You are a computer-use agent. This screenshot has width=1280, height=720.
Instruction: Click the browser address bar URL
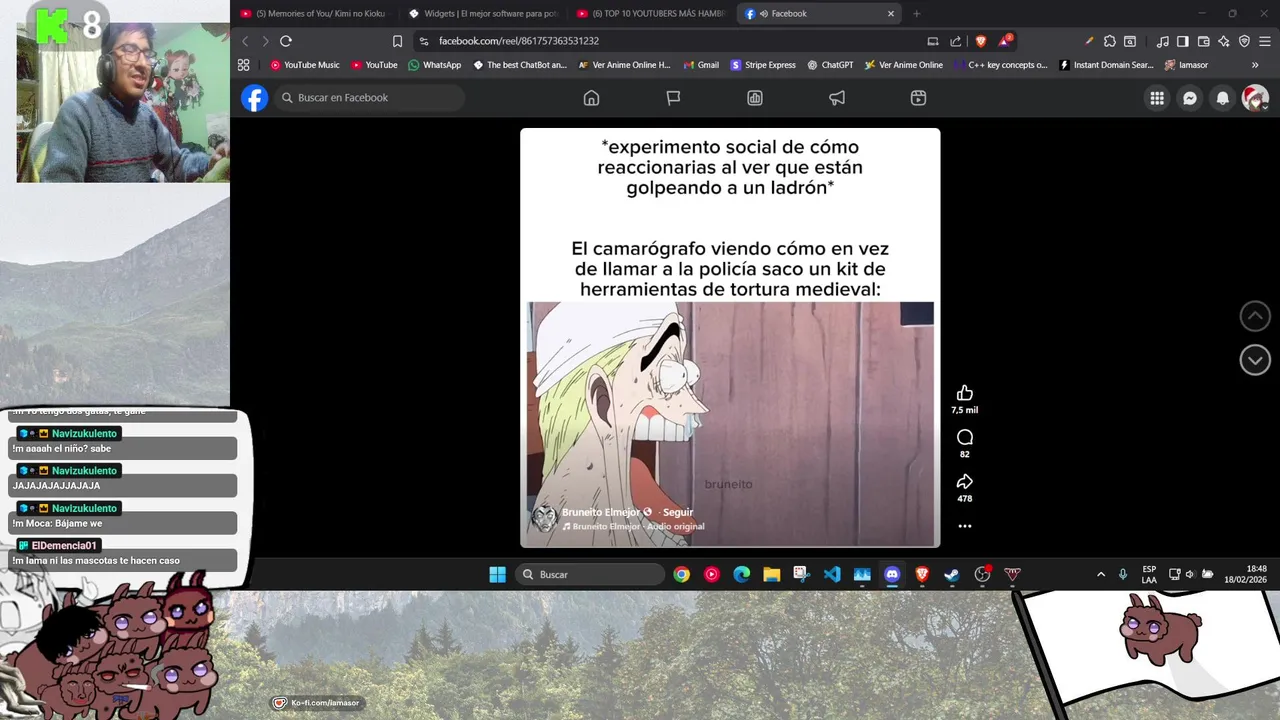(x=519, y=41)
